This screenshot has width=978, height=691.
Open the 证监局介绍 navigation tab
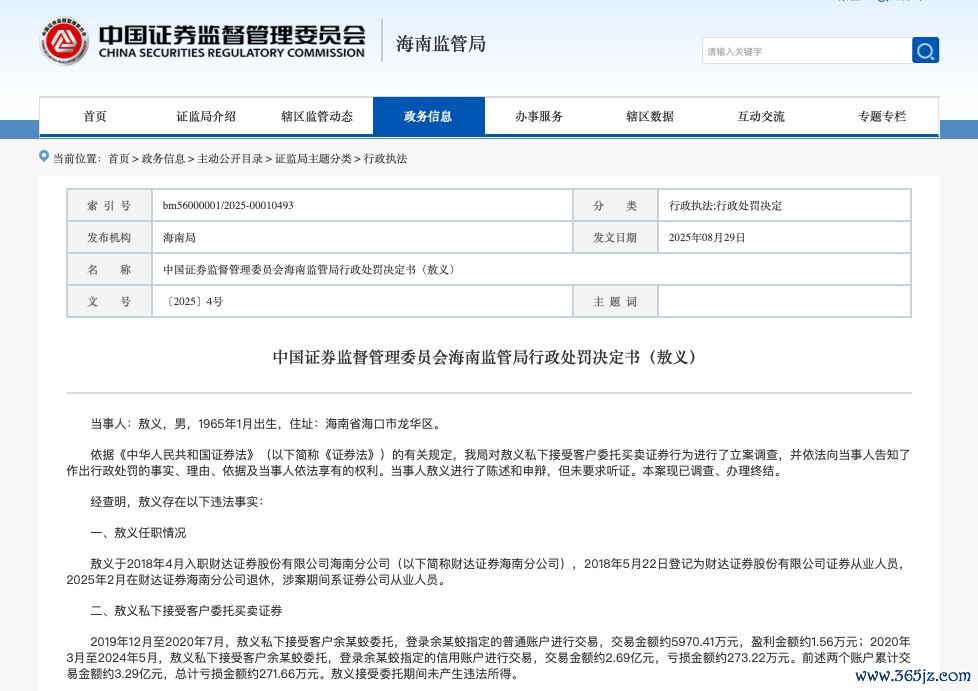tap(206, 117)
